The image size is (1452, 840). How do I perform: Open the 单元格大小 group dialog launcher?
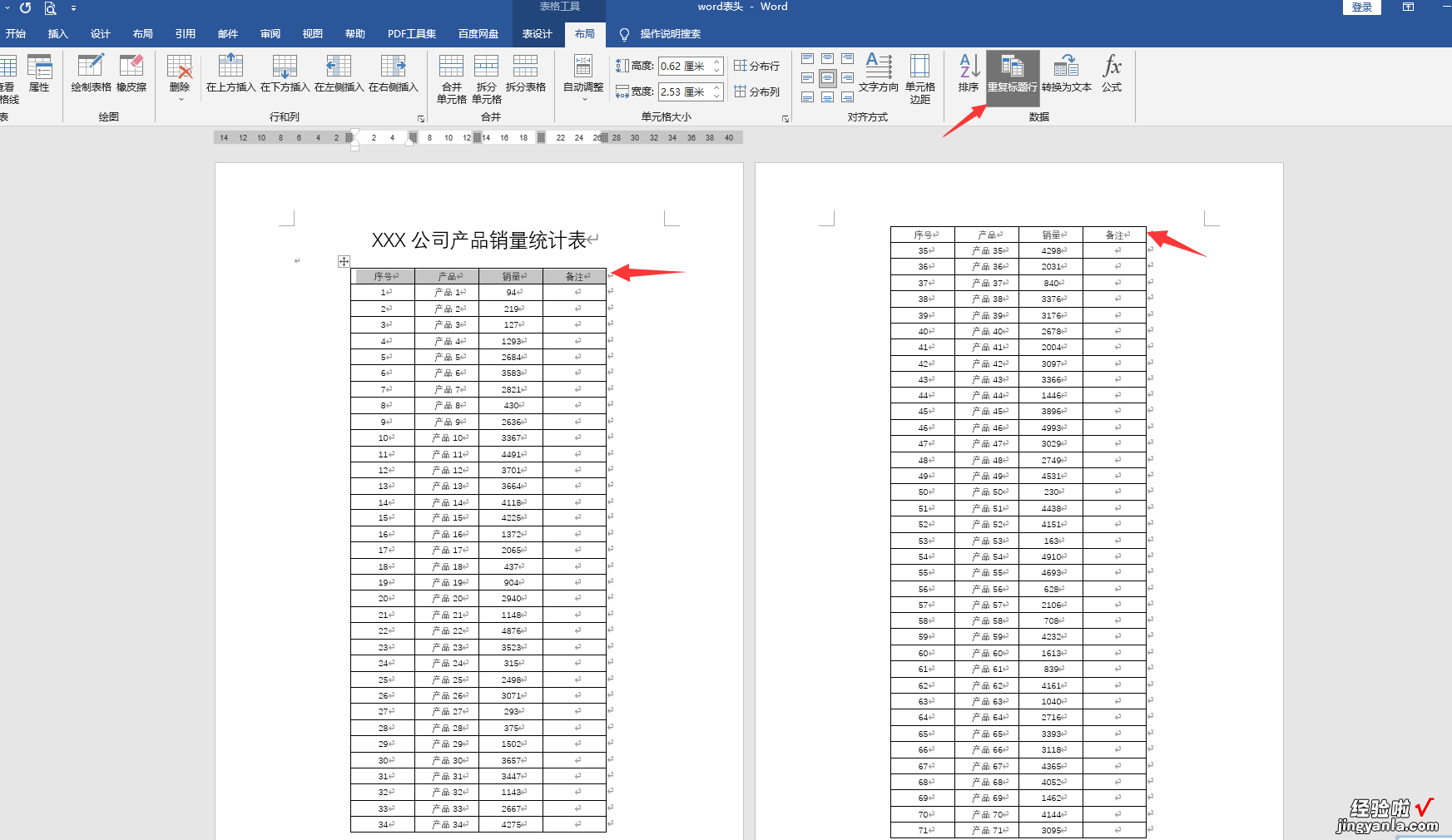coord(785,119)
